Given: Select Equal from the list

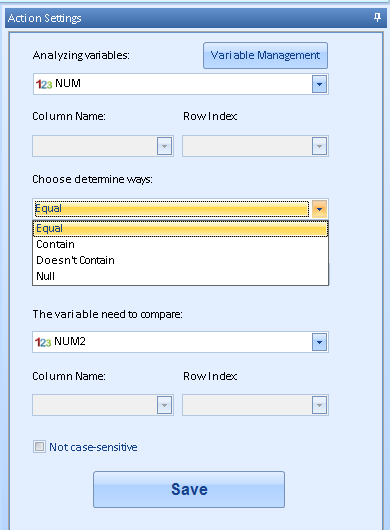Looking at the screenshot, I should 180,228.
